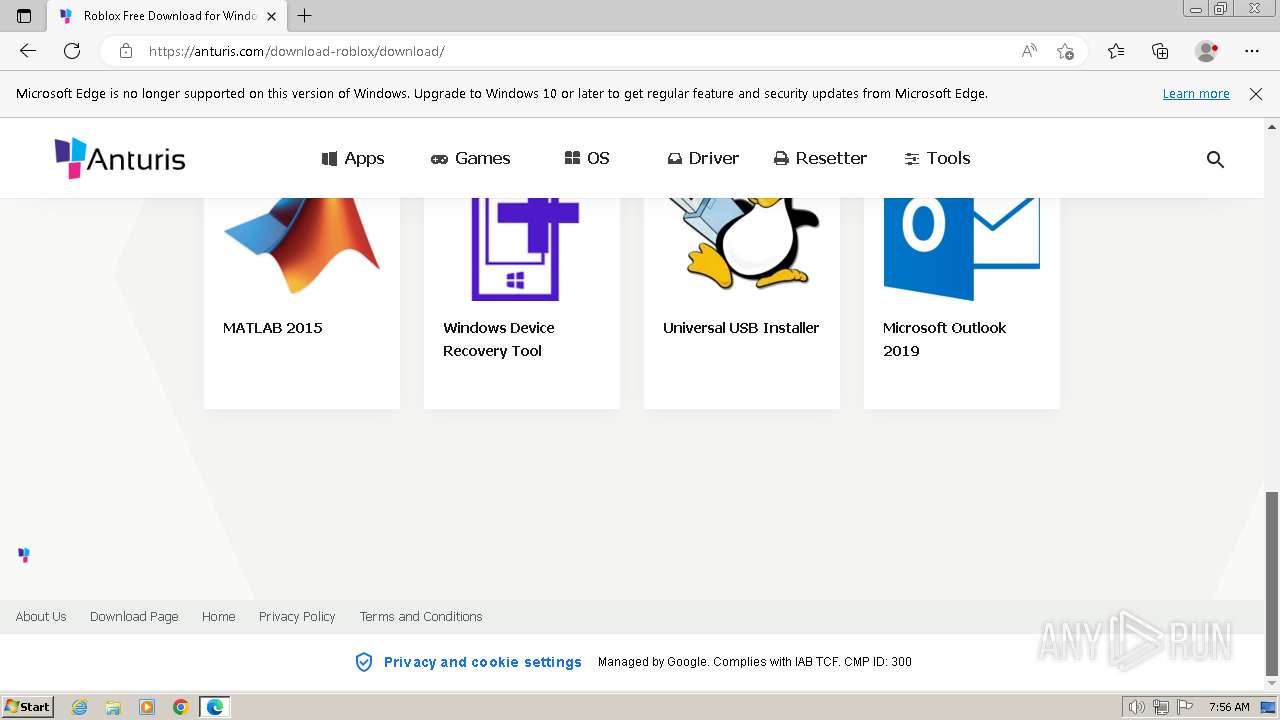Viewport: 1280px width, 720px height.
Task: Toggle Read aloud icon in address bar
Action: (1029, 51)
